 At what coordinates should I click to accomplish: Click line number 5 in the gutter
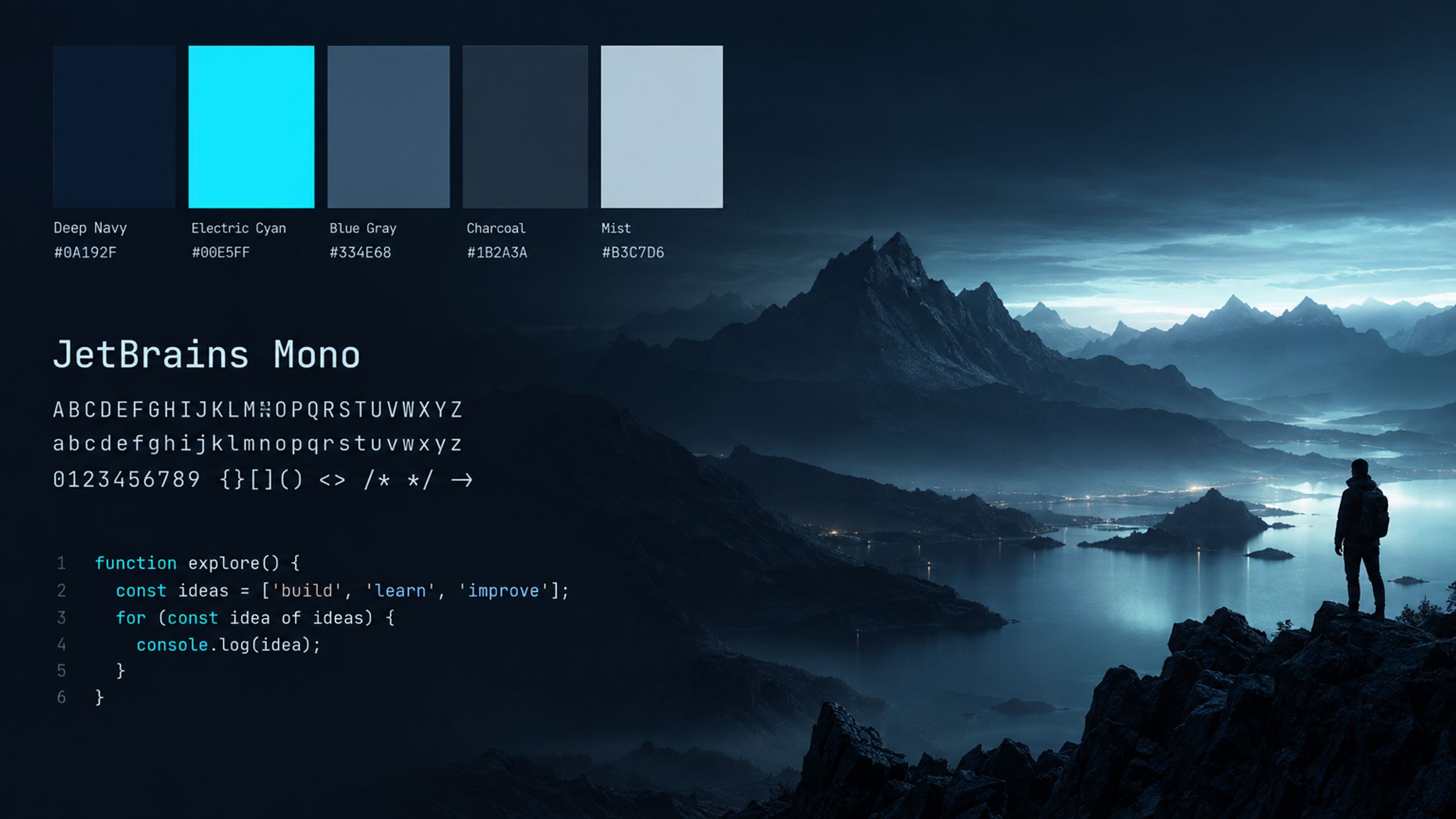[61, 671]
